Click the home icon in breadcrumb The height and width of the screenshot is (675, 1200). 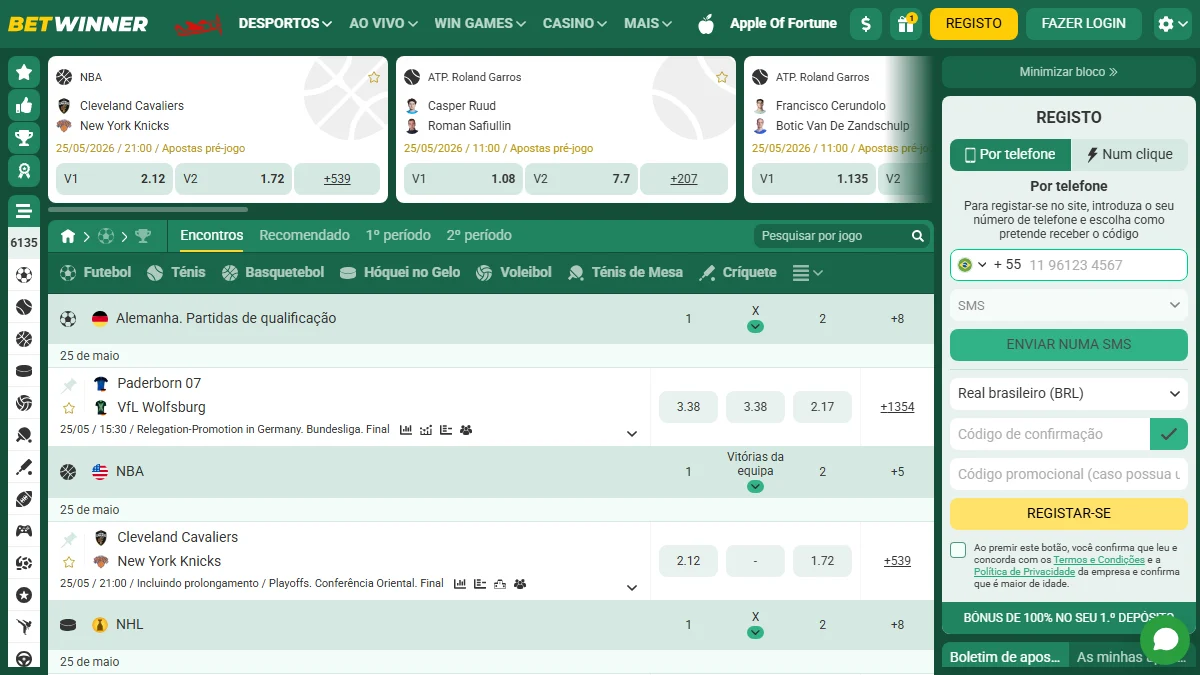pyautogui.click(x=68, y=236)
